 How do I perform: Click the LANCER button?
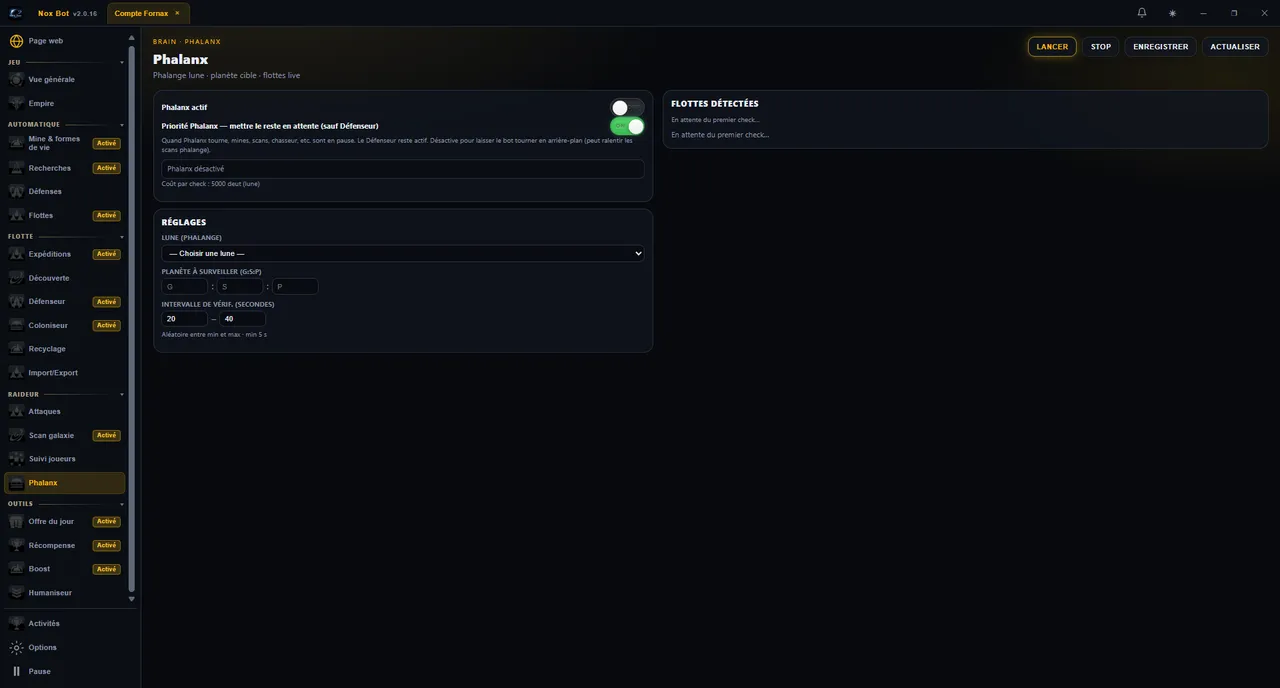point(1052,47)
